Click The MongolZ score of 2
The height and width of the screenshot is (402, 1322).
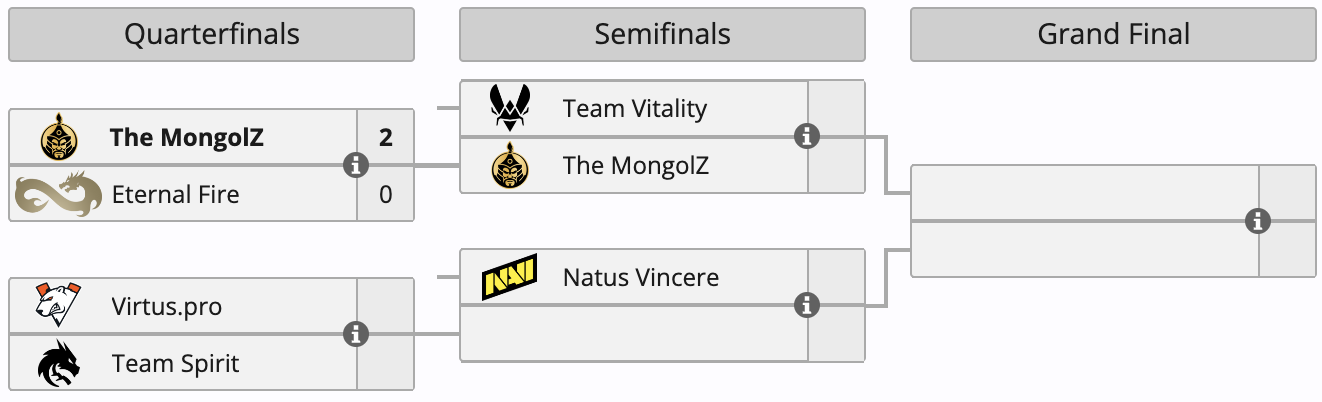pos(386,137)
